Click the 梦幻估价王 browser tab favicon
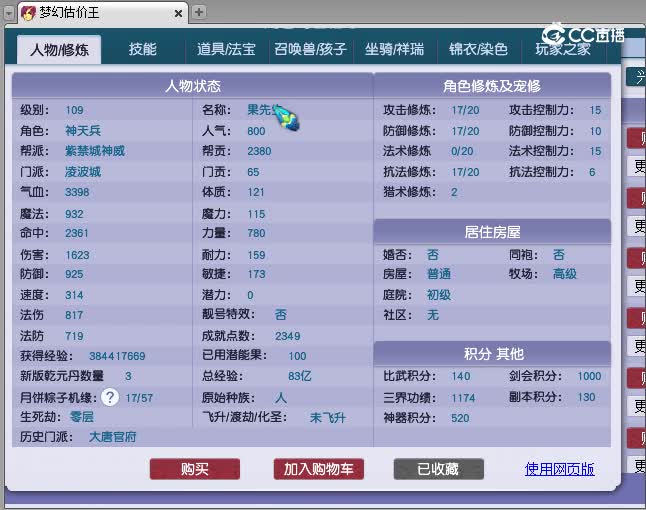Image resolution: width=646 pixels, height=510 pixels. [28, 13]
